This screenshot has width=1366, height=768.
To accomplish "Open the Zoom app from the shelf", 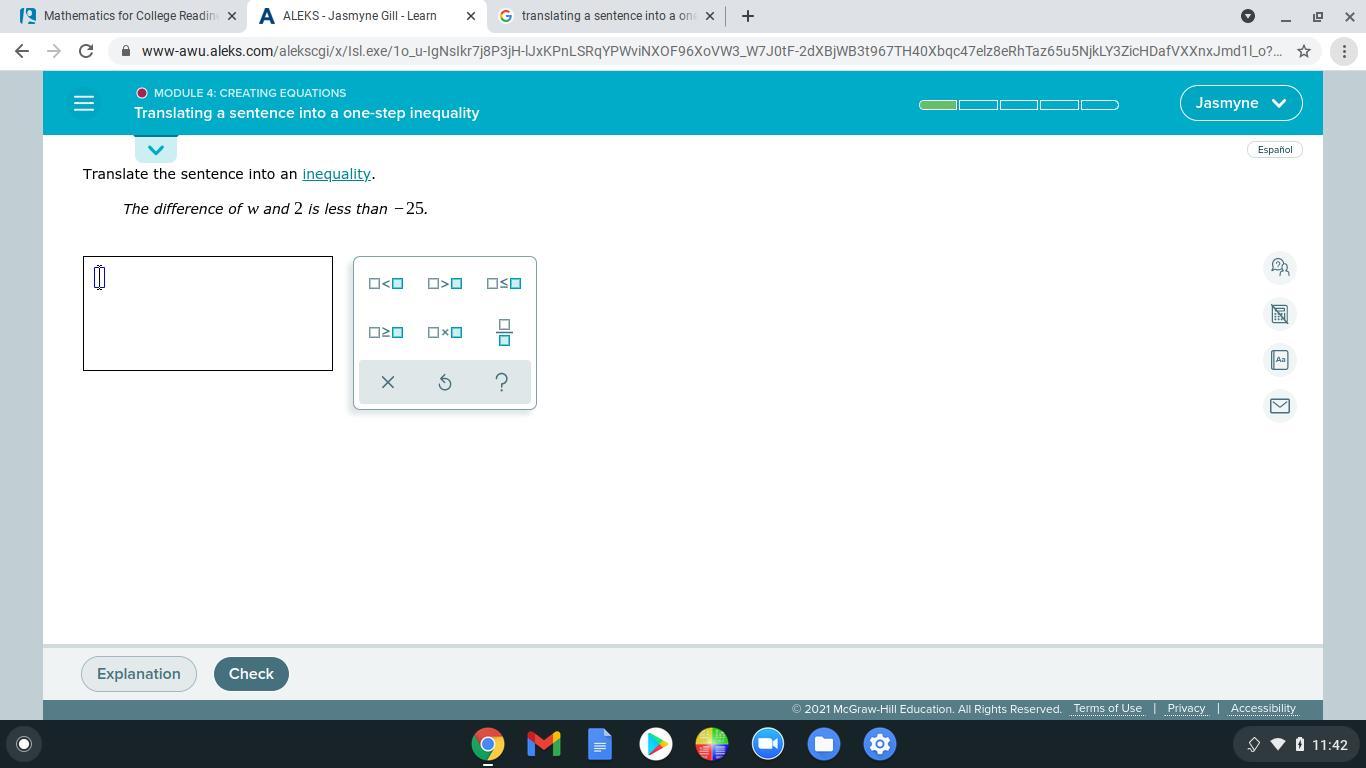I will 768,744.
